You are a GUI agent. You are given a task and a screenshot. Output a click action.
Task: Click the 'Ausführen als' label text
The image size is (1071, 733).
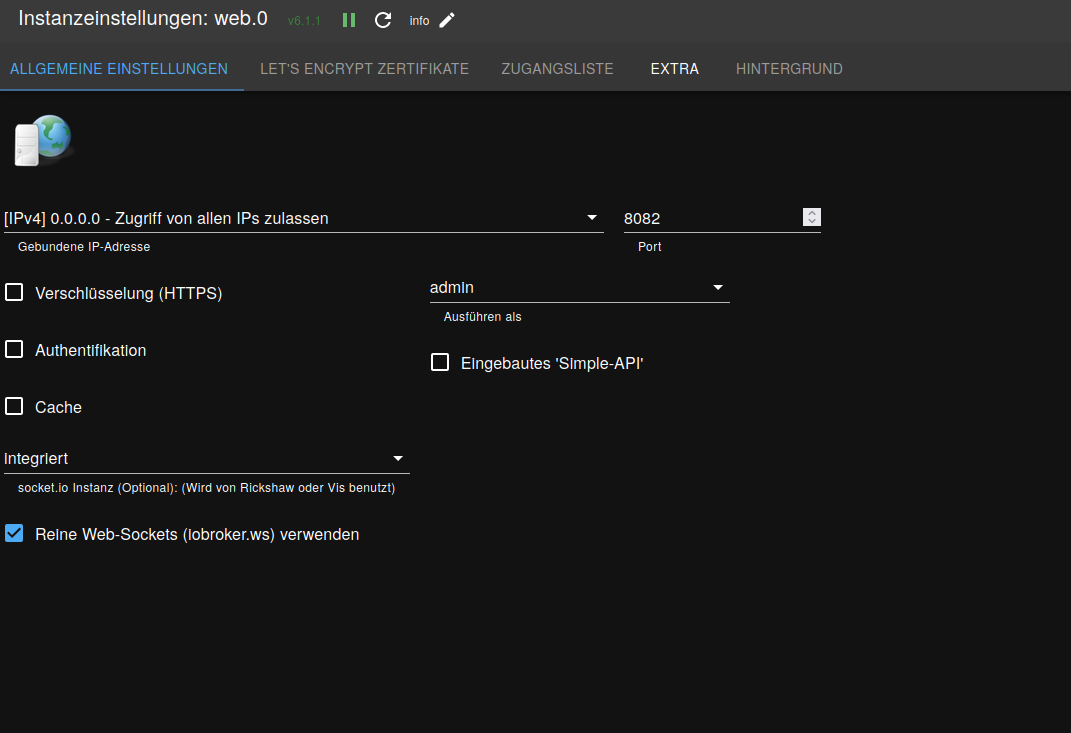[482, 317]
